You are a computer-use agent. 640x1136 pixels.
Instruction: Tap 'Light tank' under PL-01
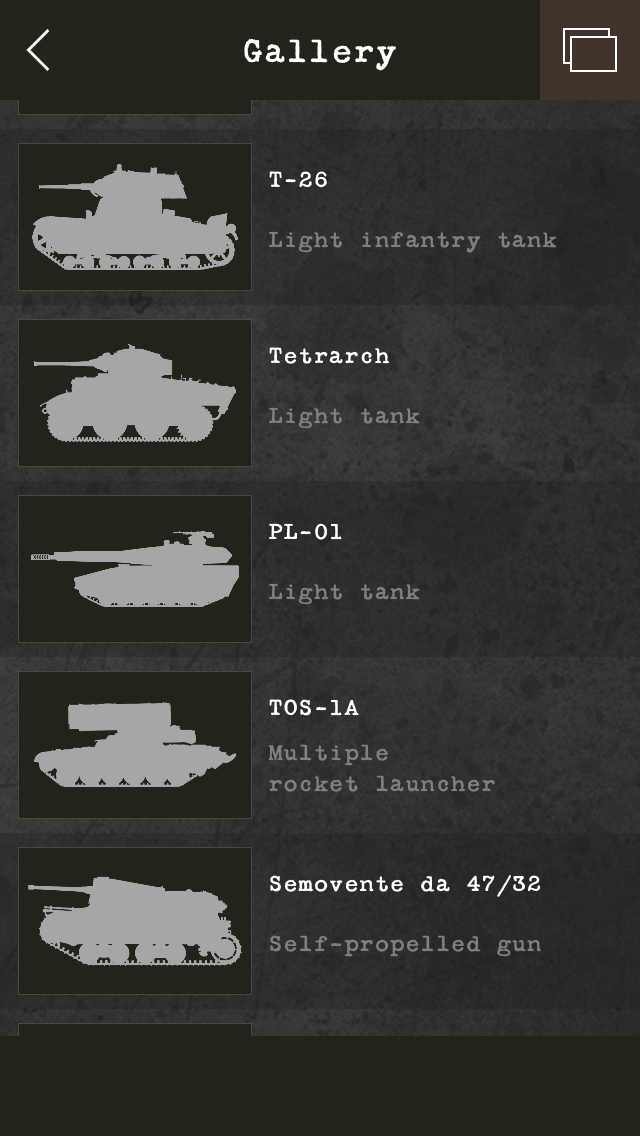click(x=344, y=592)
